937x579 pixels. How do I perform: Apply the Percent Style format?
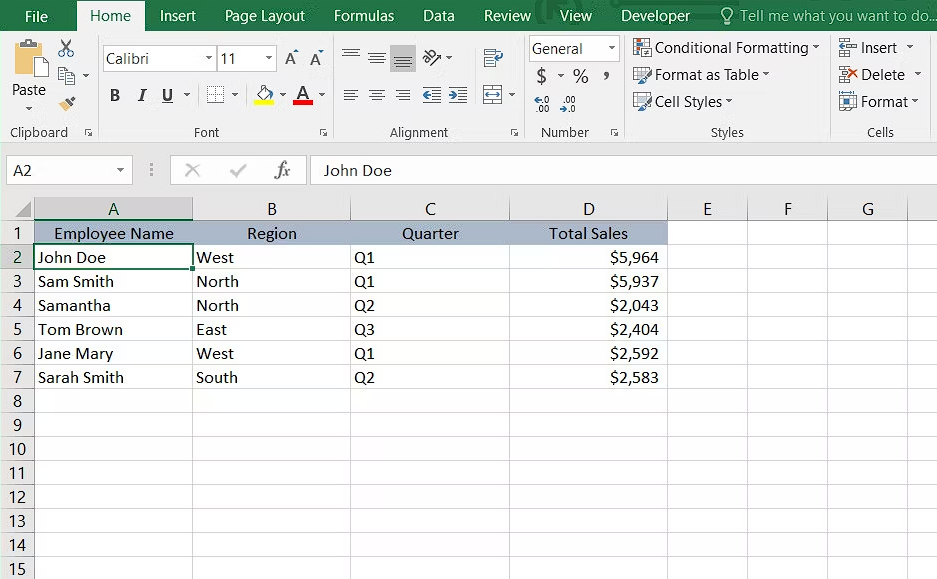pyautogui.click(x=580, y=74)
